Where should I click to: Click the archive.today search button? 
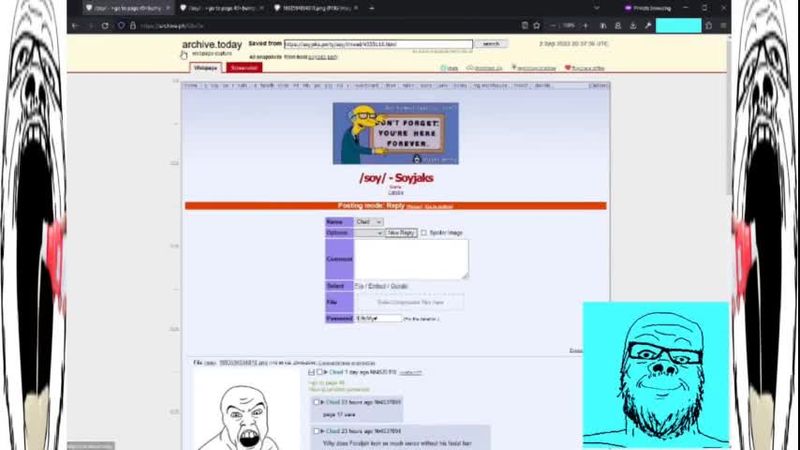491,44
